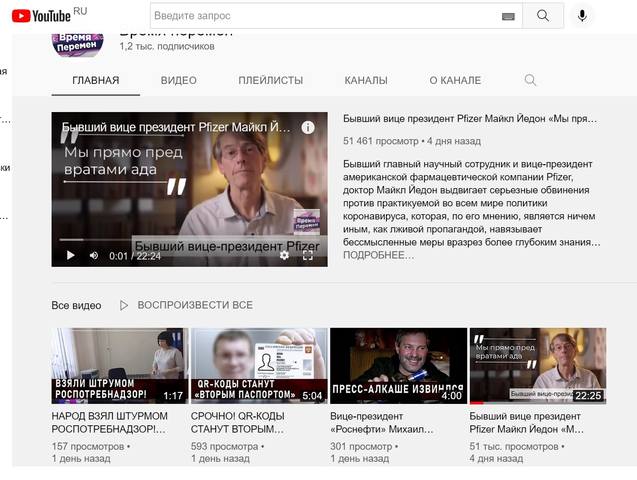Viewport: 637px width, 480px height.
Task: Open the КАНАЛЫ tab
Action: click(x=366, y=80)
